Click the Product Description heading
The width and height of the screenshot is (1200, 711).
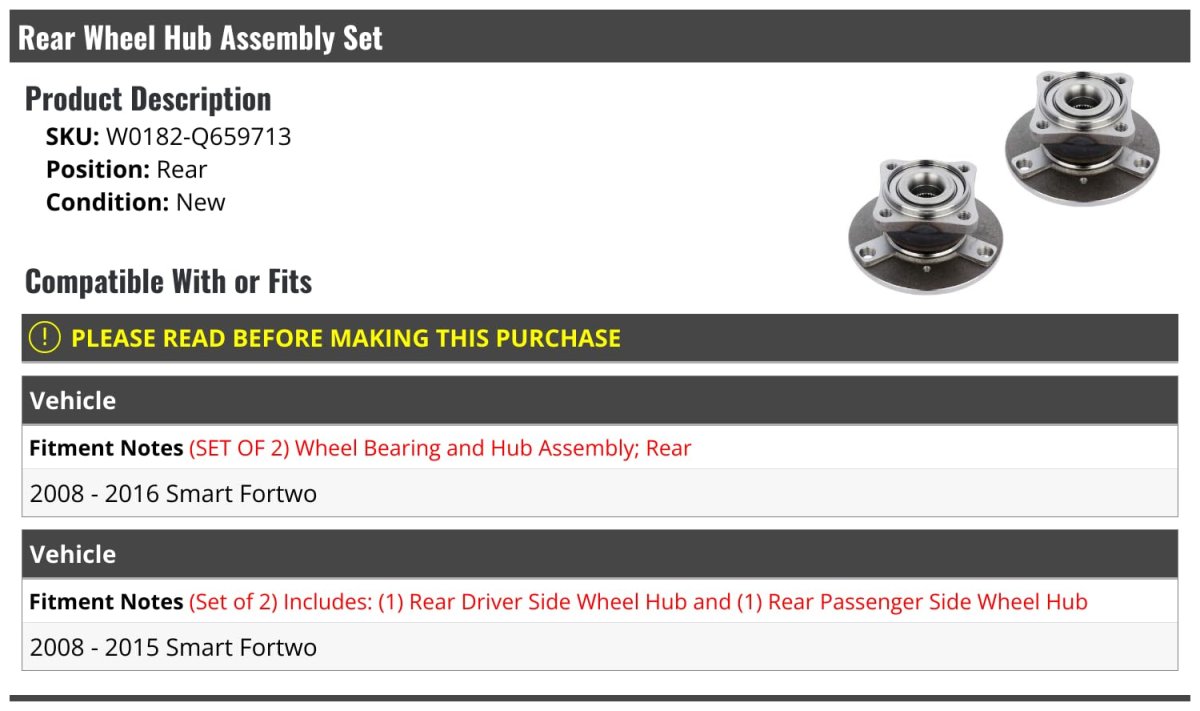tap(148, 99)
